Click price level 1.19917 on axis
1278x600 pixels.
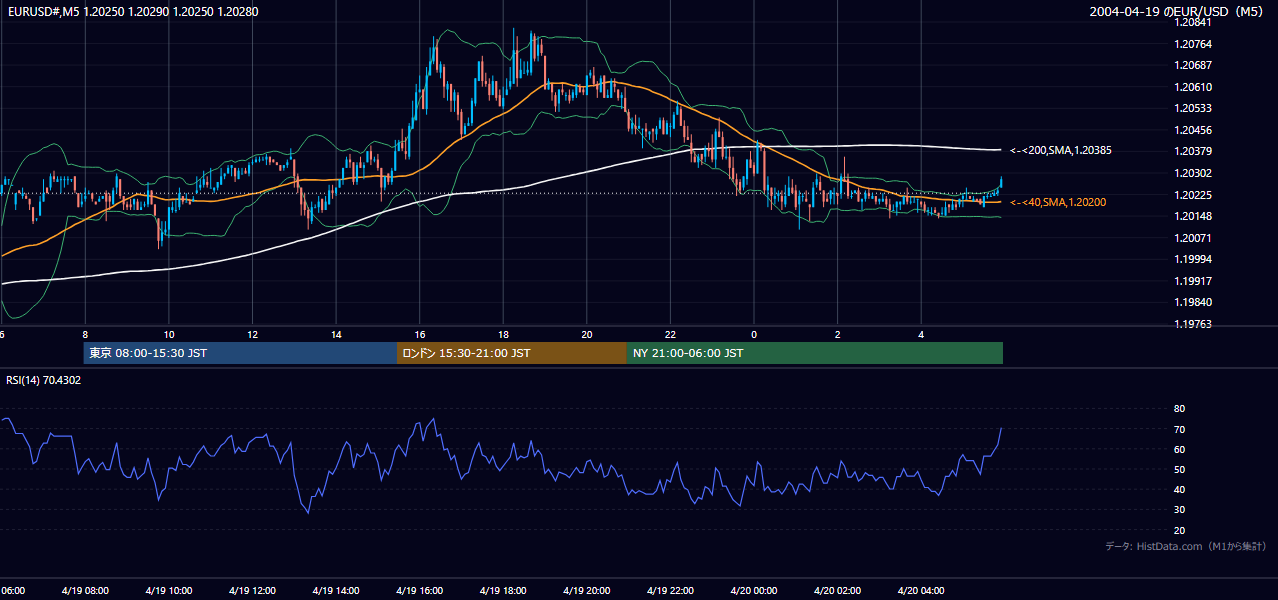point(1194,281)
